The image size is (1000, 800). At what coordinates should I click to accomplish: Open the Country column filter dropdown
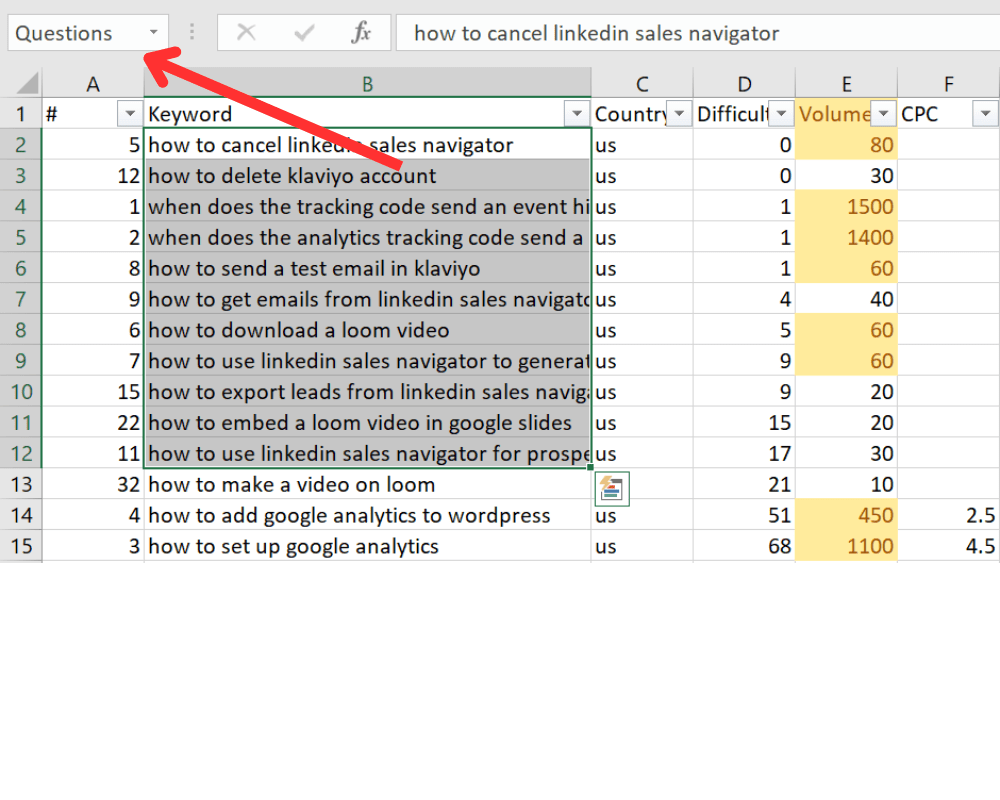click(x=679, y=114)
